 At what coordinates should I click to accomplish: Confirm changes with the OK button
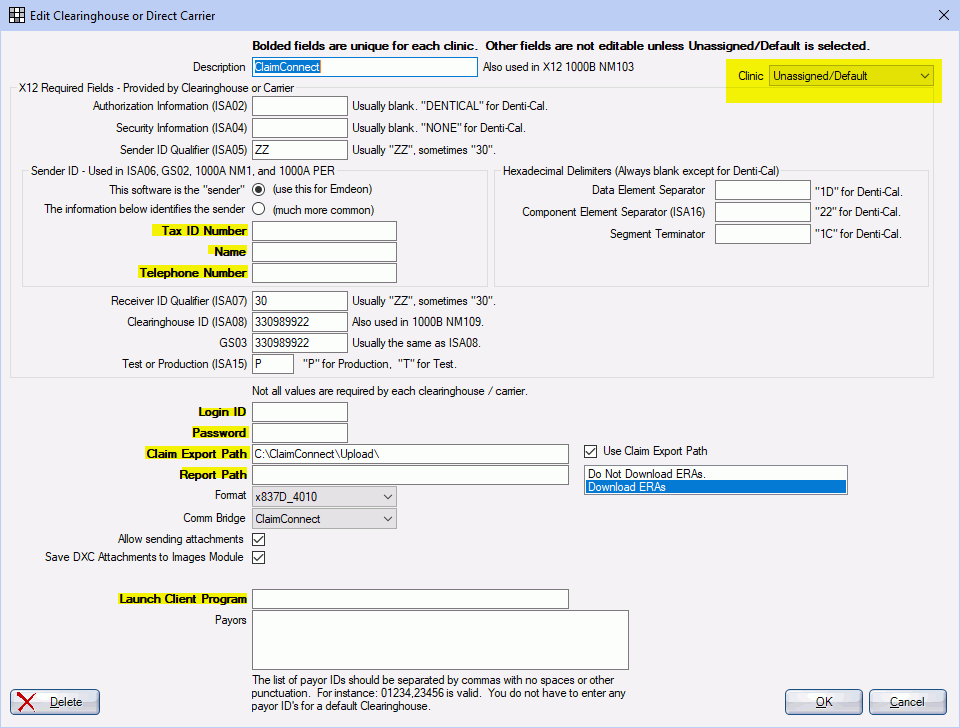pyautogui.click(x=823, y=702)
